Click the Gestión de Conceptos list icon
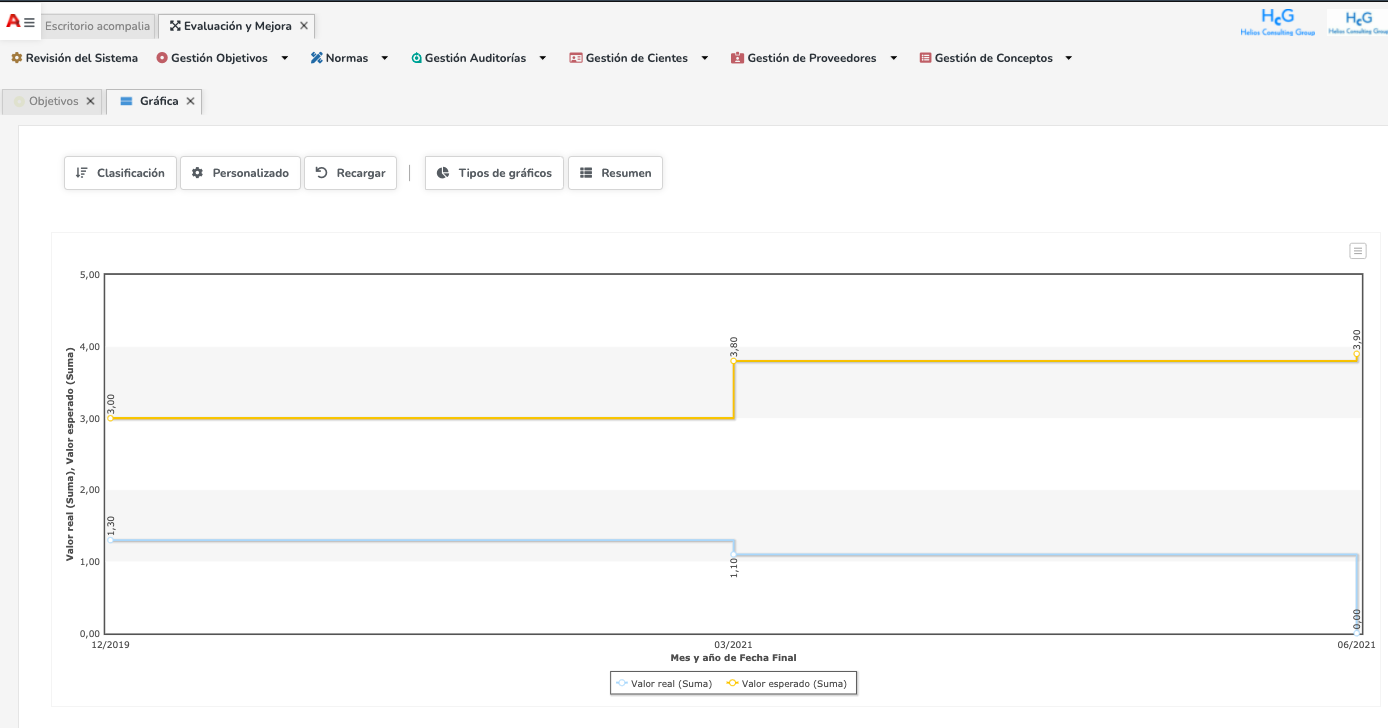 pyautogui.click(x=925, y=58)
